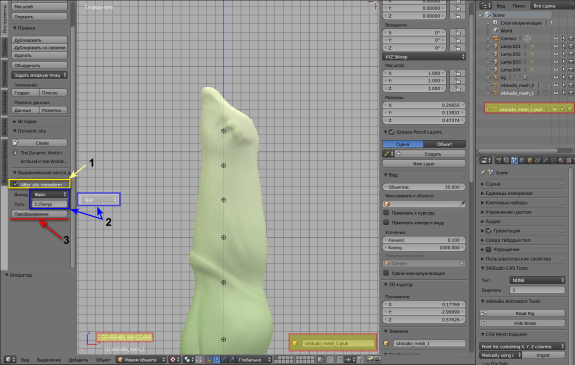Toggle the 3D manipulator widget

[x=208, y=359]
